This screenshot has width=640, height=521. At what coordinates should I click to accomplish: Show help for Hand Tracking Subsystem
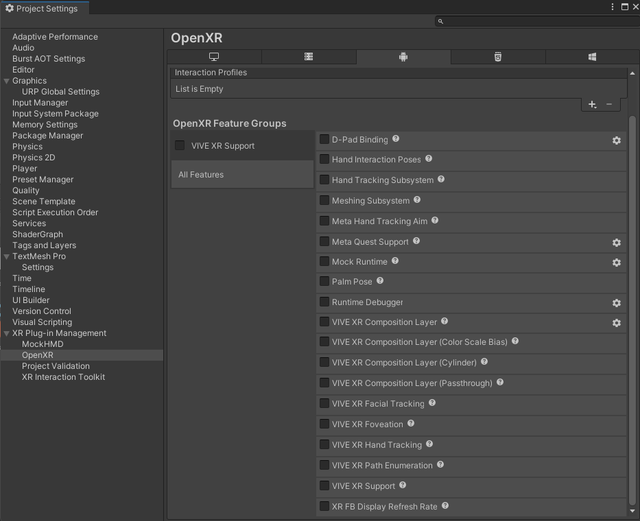coord(441,179)
